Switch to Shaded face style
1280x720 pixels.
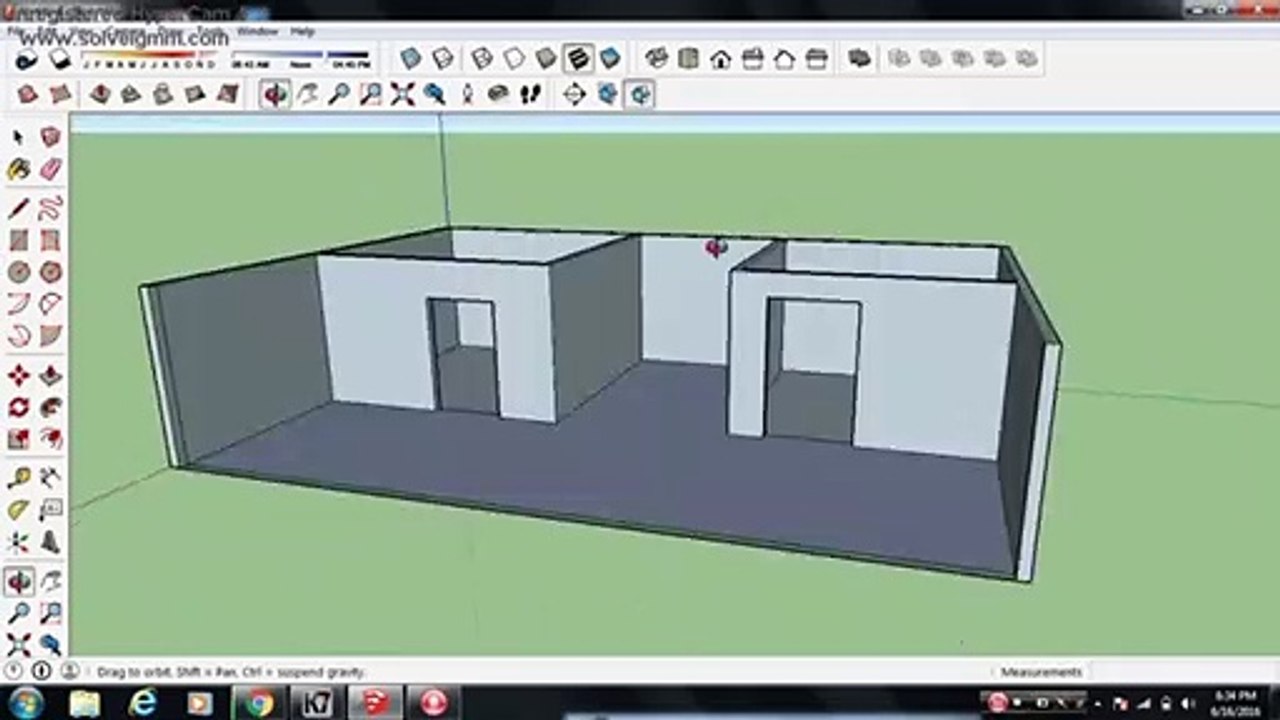click(x=546, y=59)
